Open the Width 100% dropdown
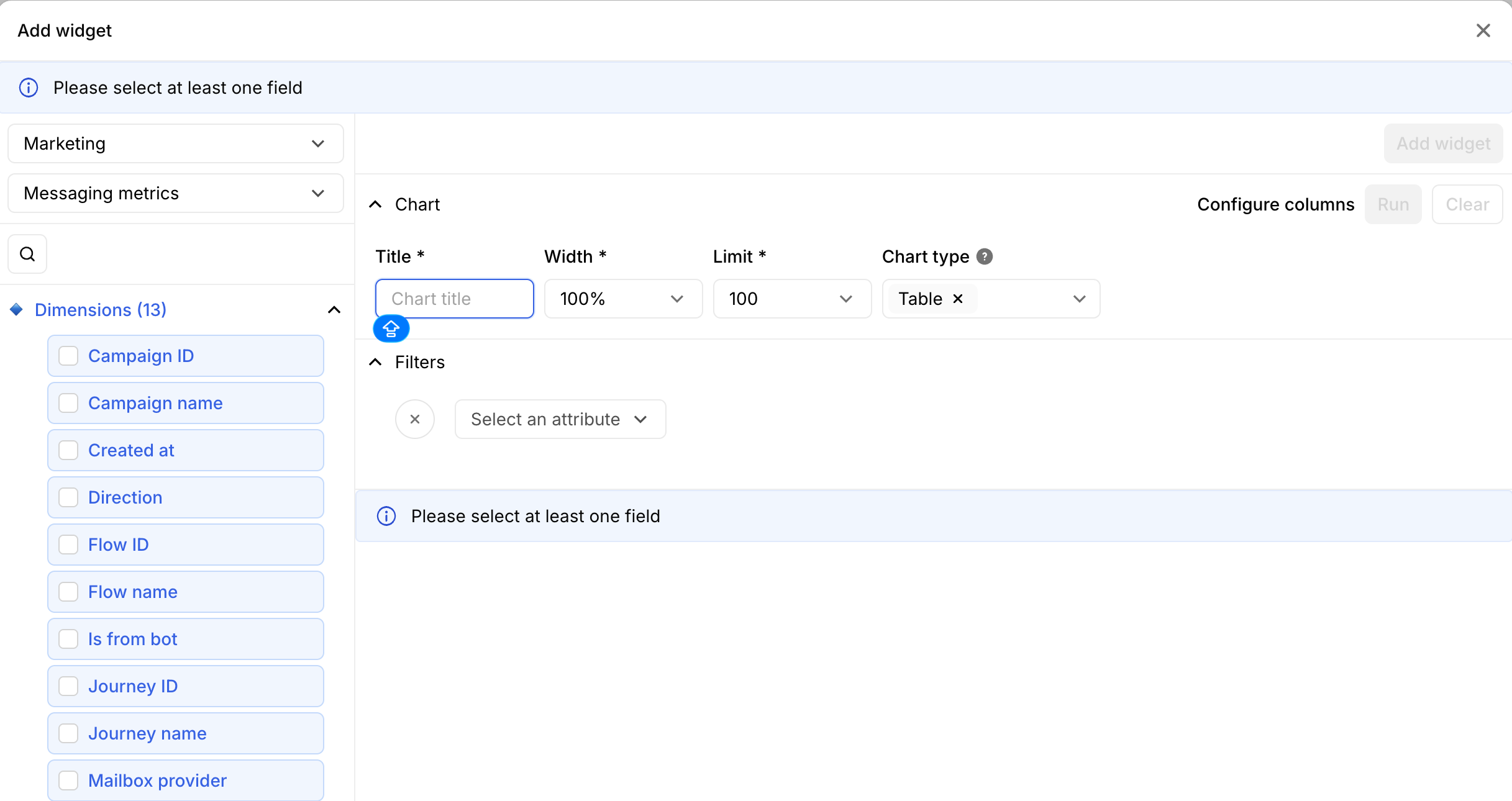This screenshot has height=801, width=1512. point(622,299)
